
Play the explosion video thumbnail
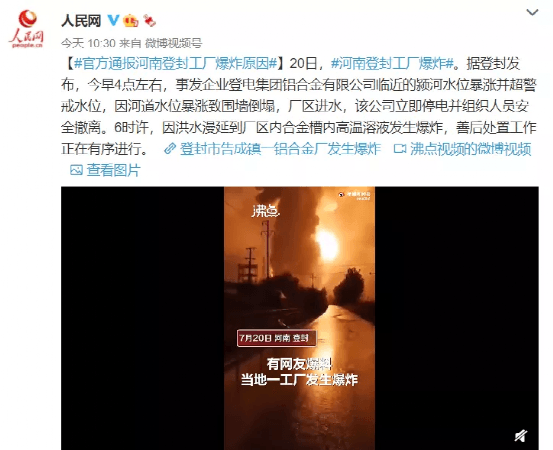coord(299,318)
